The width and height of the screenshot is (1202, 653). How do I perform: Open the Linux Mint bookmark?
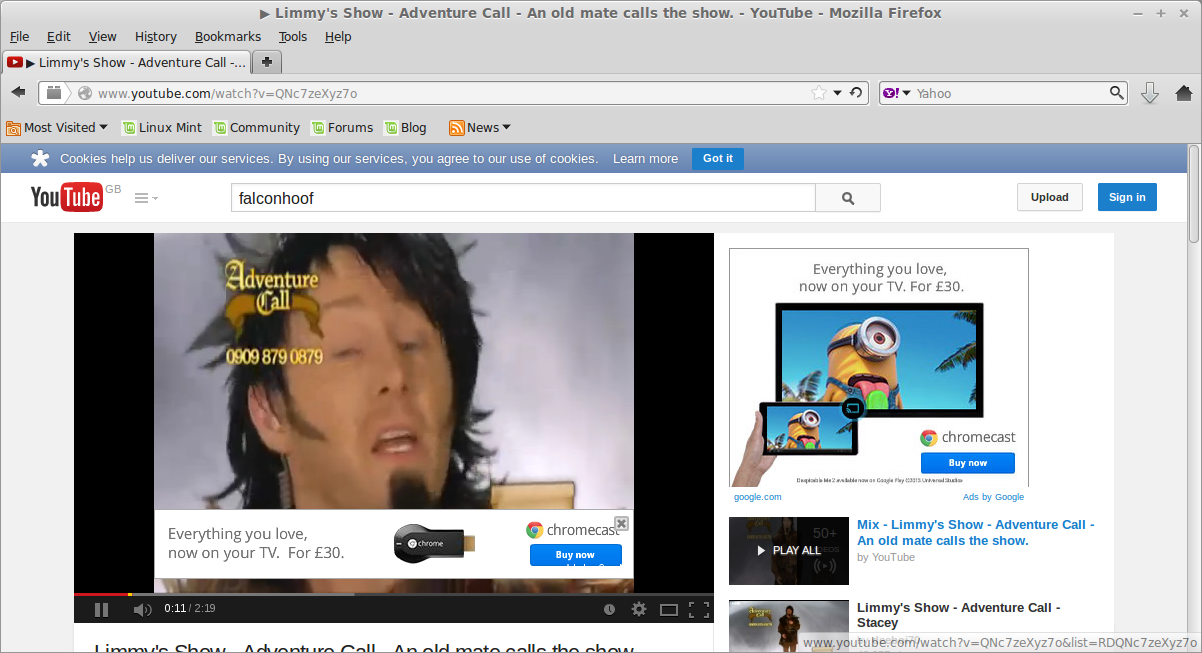point(162,127)
